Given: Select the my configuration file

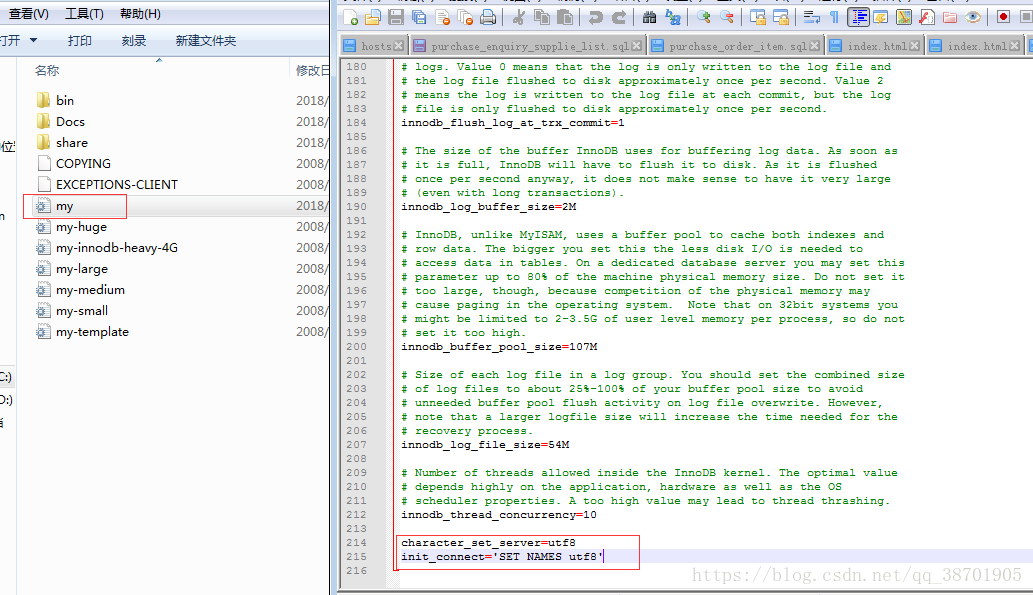Looking at the screenshot, I should [x=65, y=206].
